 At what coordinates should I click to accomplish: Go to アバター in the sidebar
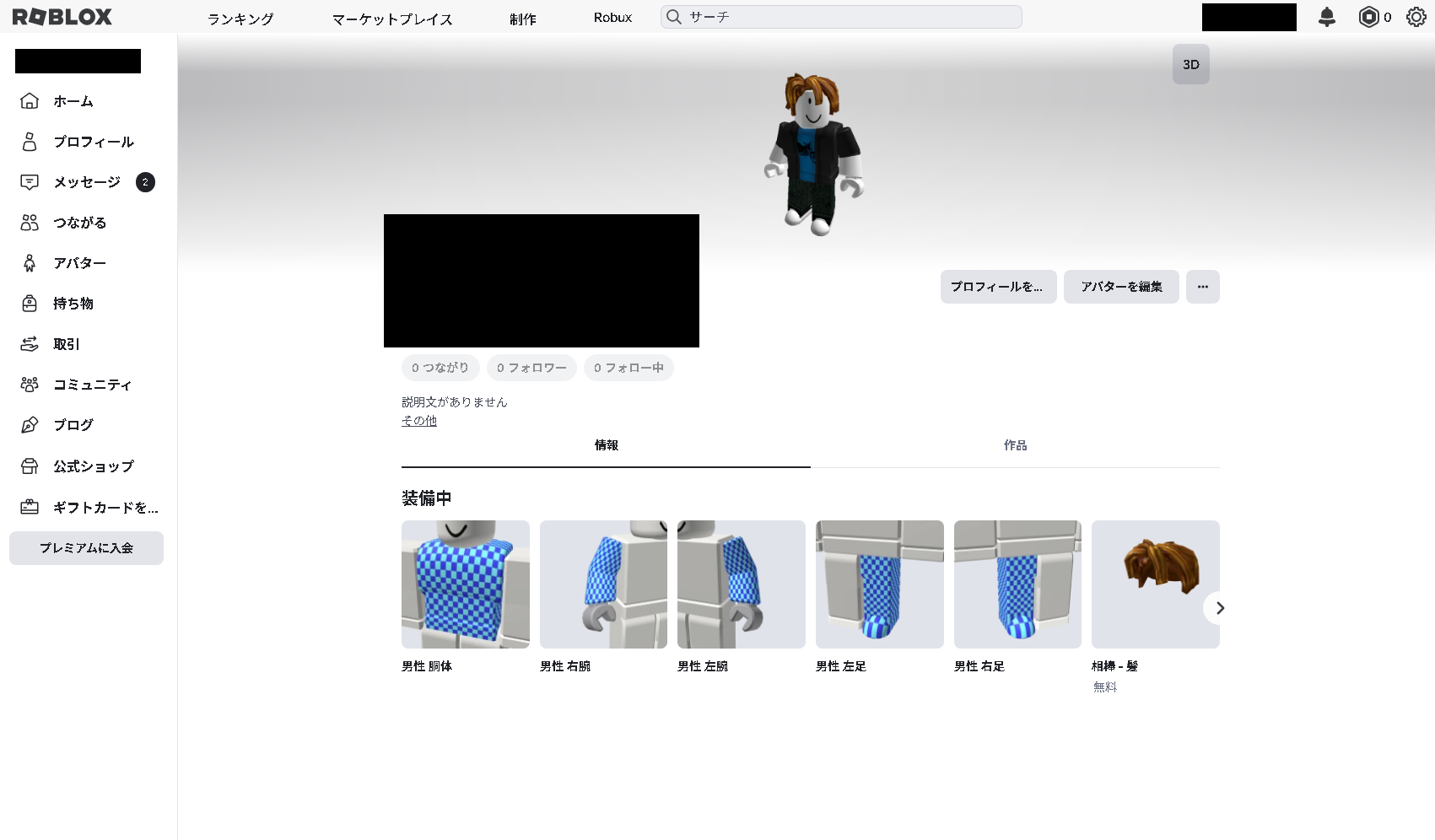79,263
